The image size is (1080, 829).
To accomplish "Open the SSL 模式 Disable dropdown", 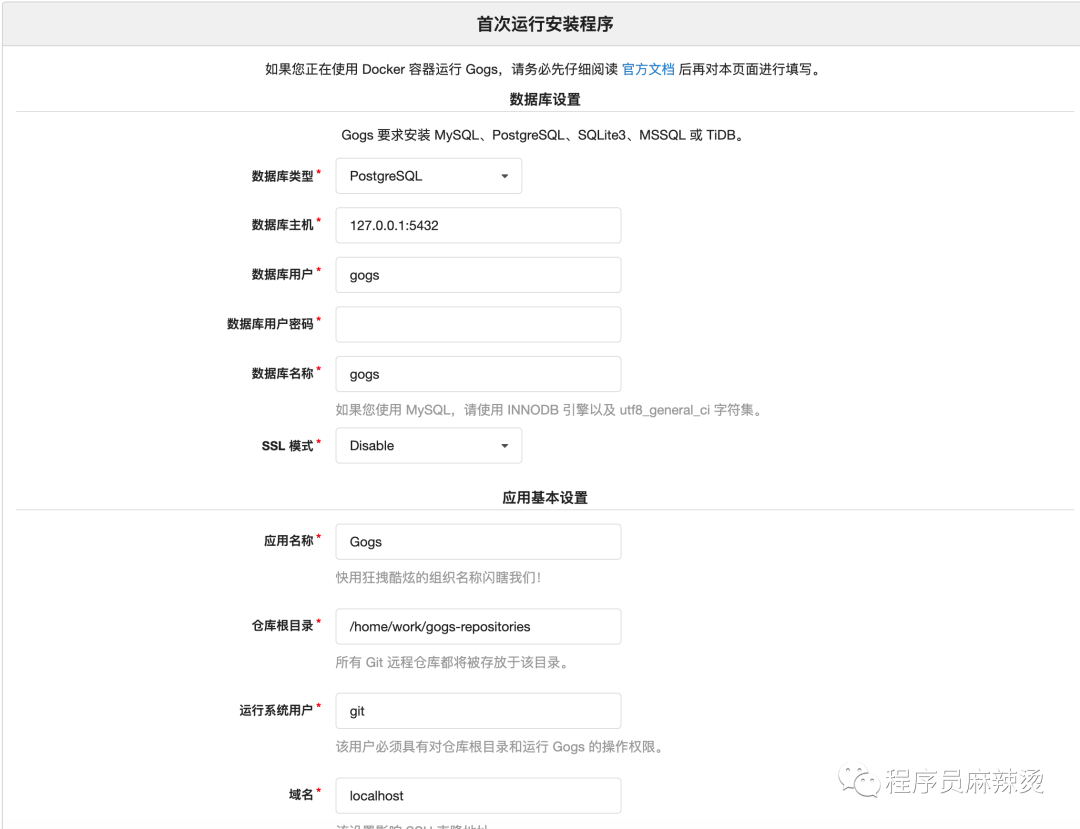I will tap(428, 445).
